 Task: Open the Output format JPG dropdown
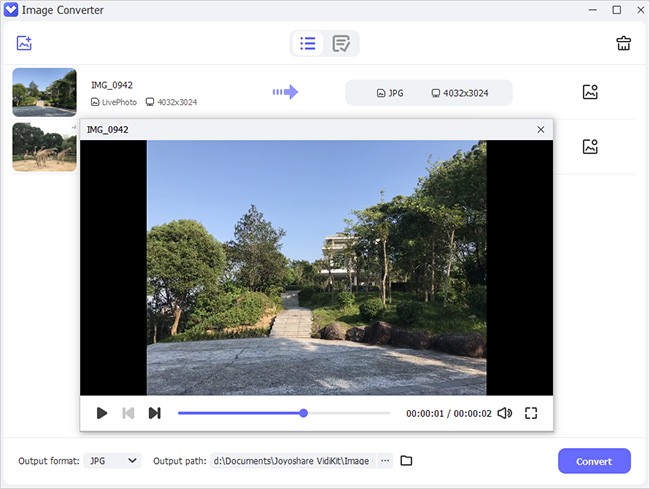coord(112,461)
